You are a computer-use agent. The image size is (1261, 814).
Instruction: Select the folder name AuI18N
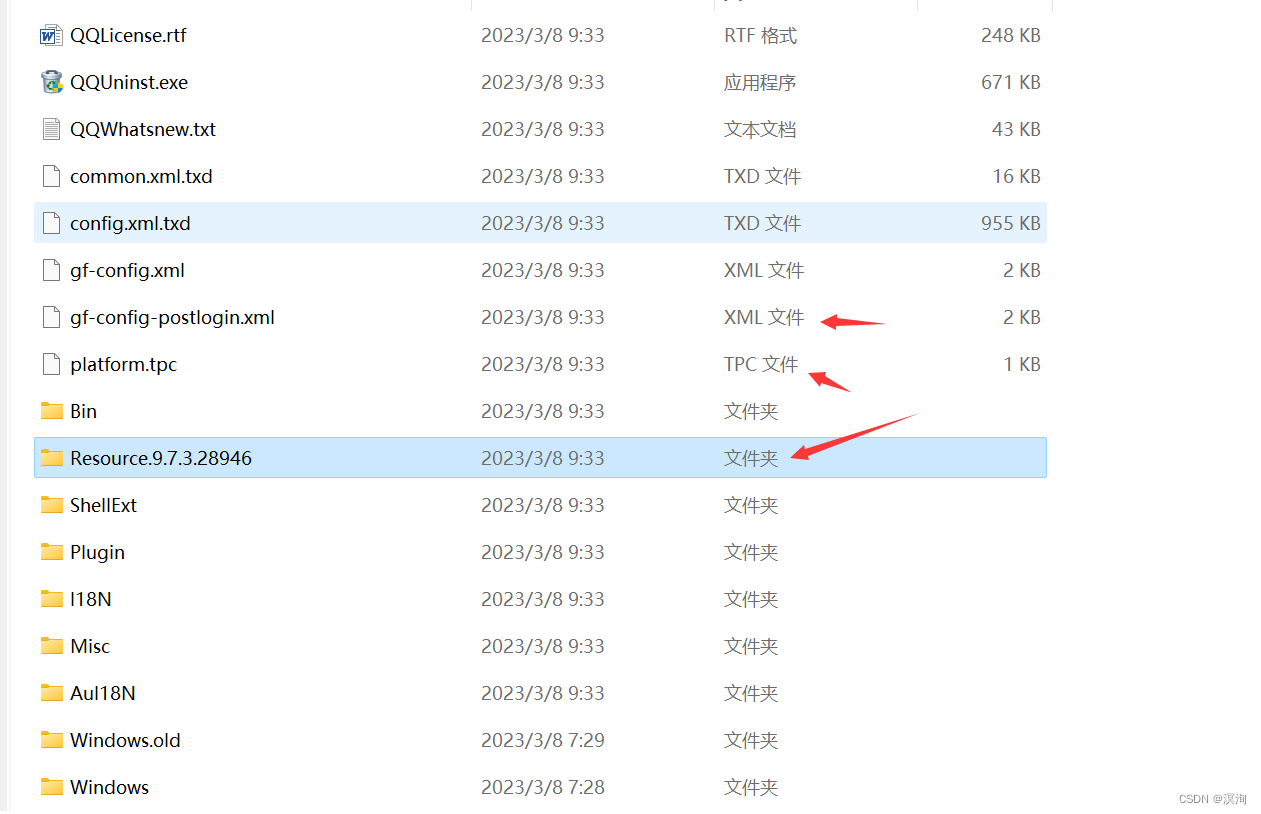click(102, 693)
